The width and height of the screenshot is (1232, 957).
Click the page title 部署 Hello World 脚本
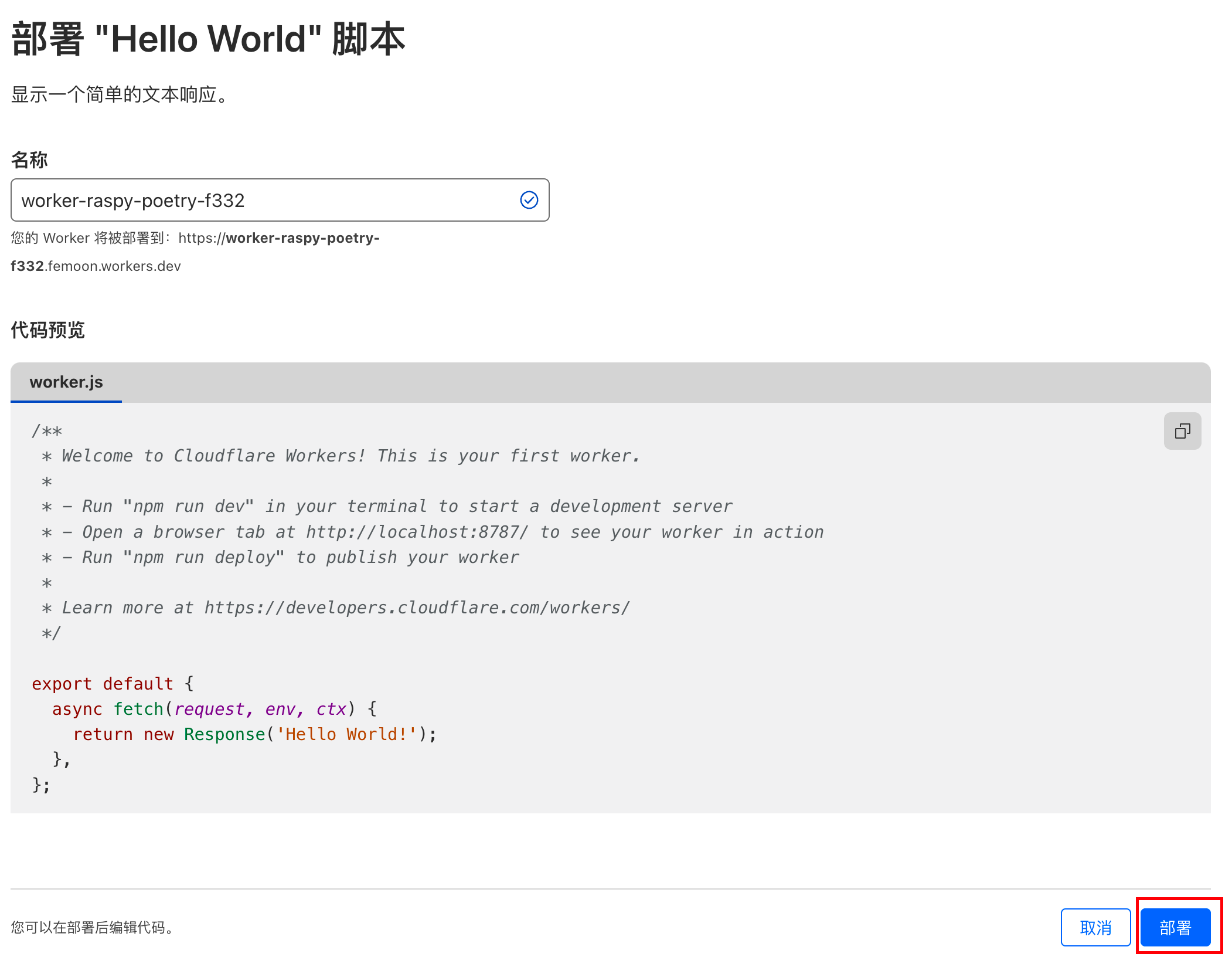208,39
